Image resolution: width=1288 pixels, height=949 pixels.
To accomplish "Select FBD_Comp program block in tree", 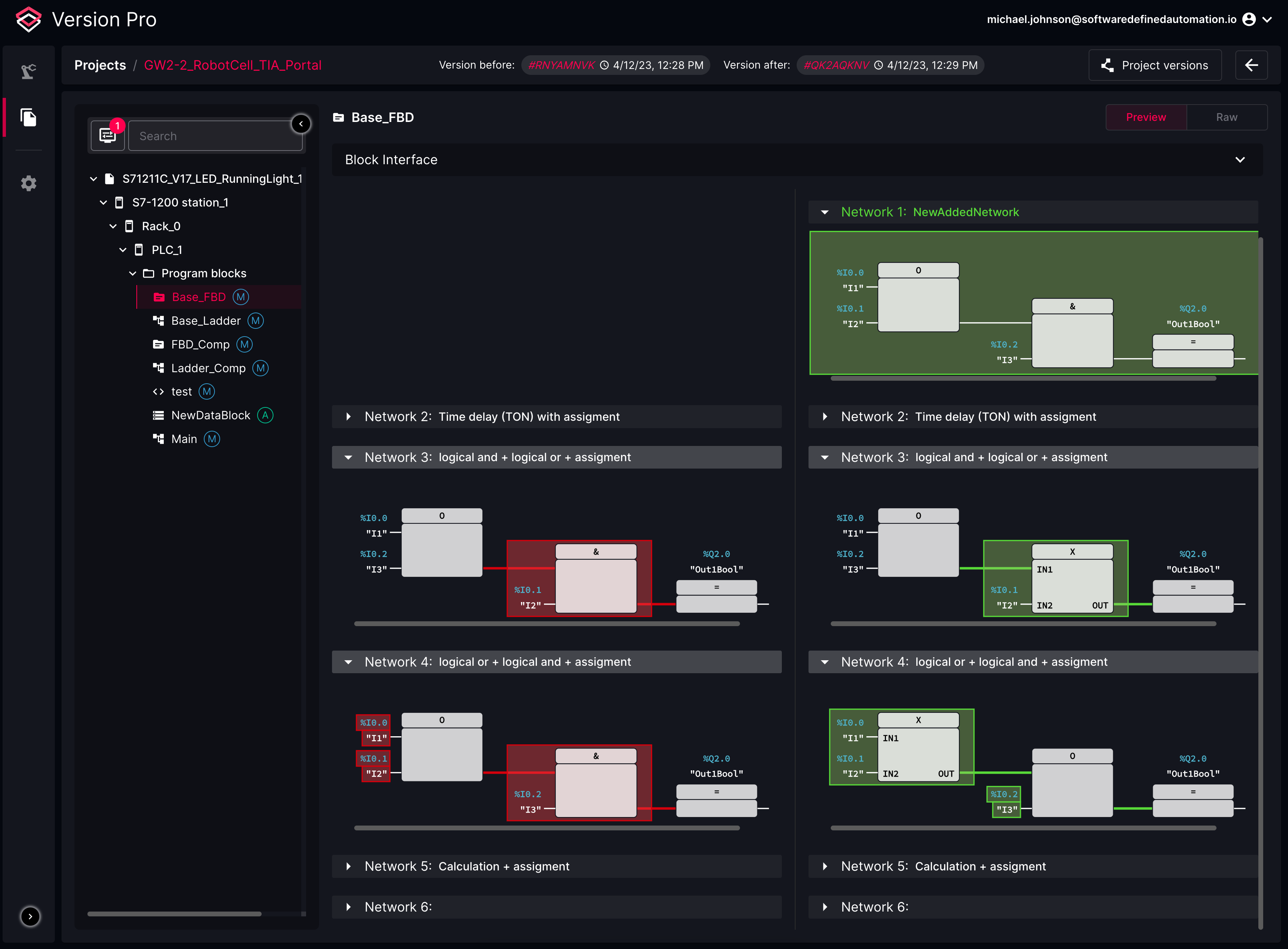I will 199,344.
